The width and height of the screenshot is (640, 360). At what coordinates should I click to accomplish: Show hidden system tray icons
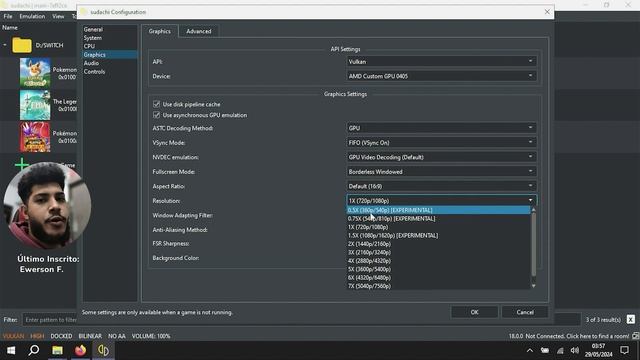[x=529, y=351]
